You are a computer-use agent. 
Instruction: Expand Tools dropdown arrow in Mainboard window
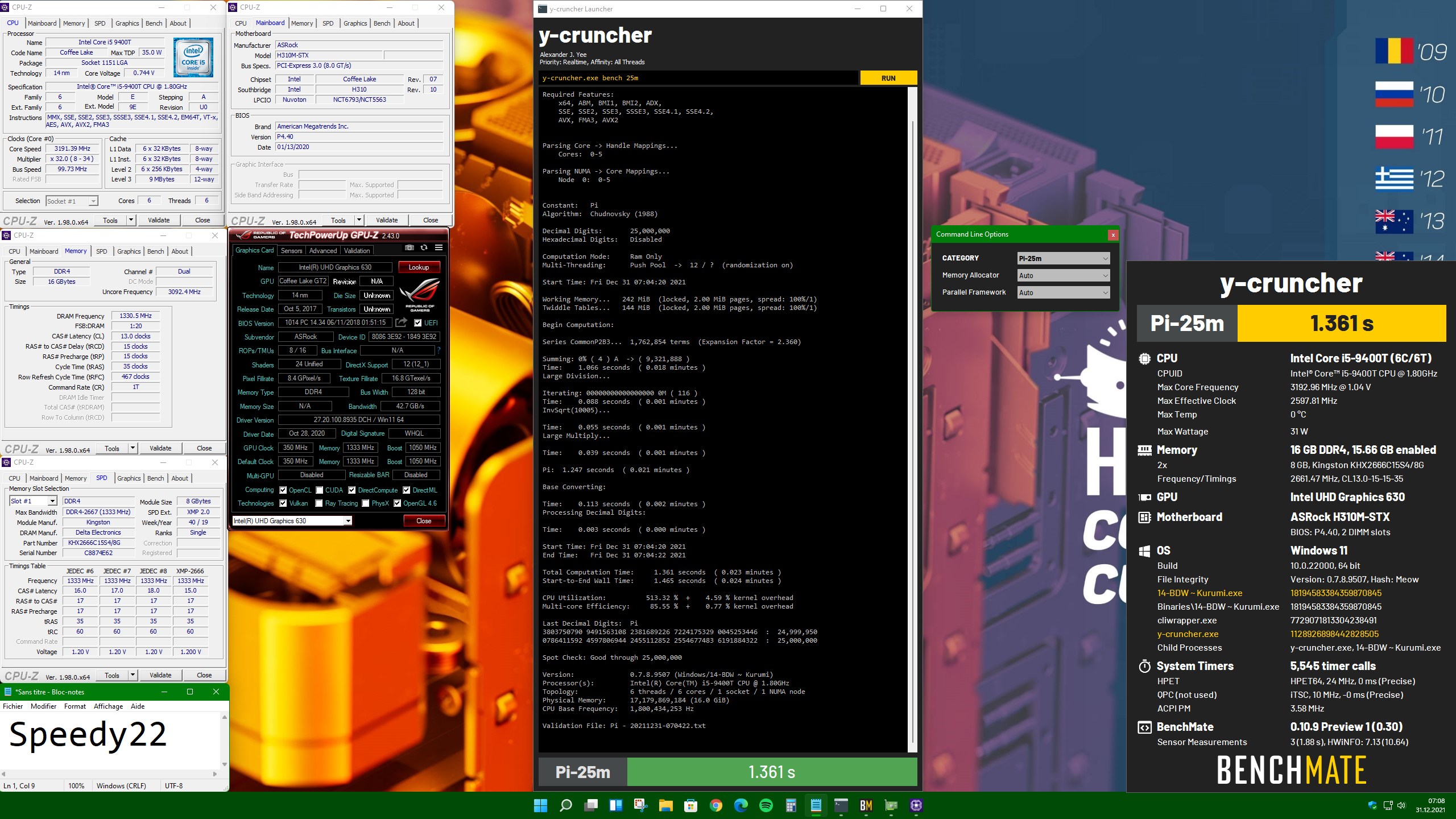(359, 220)
